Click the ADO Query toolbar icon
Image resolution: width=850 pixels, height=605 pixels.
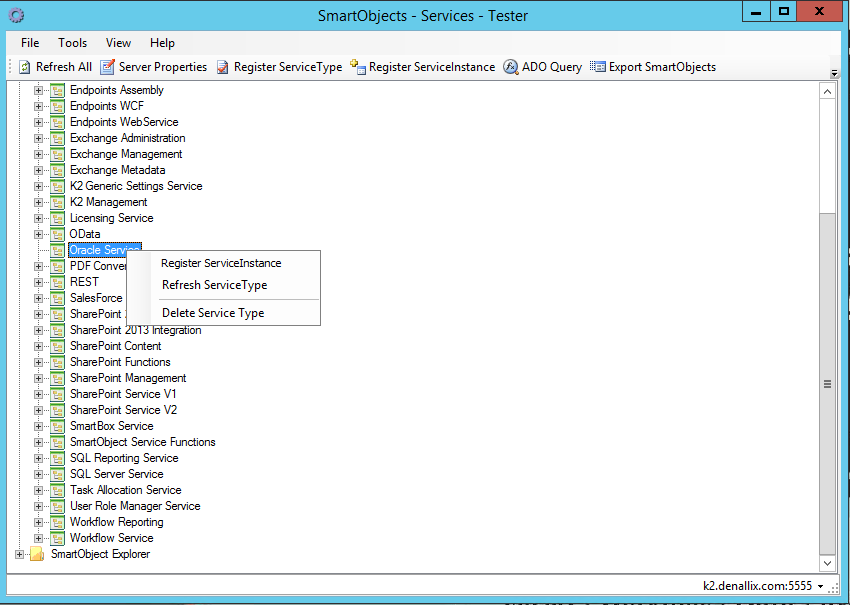[x=511, y=67]
